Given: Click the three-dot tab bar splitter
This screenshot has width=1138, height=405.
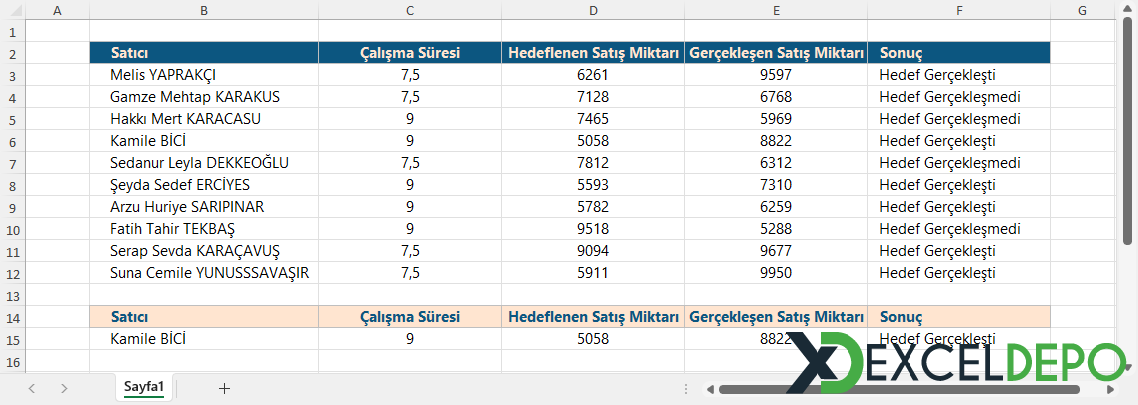Looking at the screenshot, I should (685, 389).
